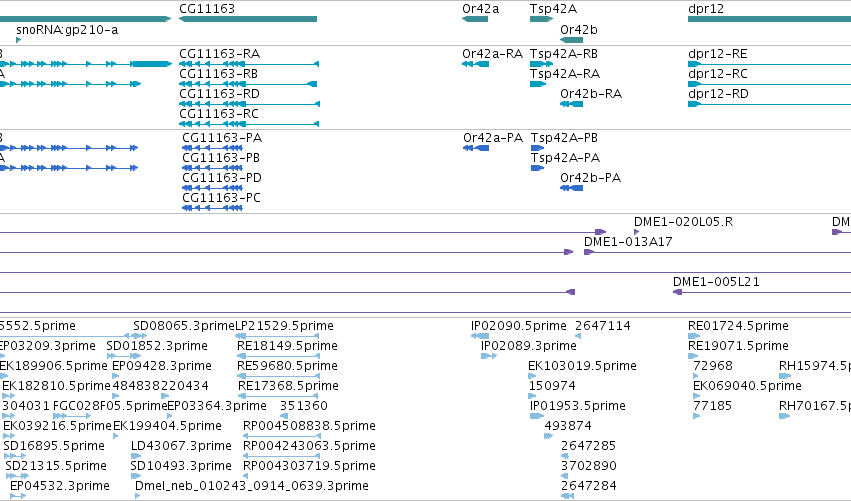The image size is (851, 501).
Task: Click the 351360 feature label
Action: [x=303, y=407]
